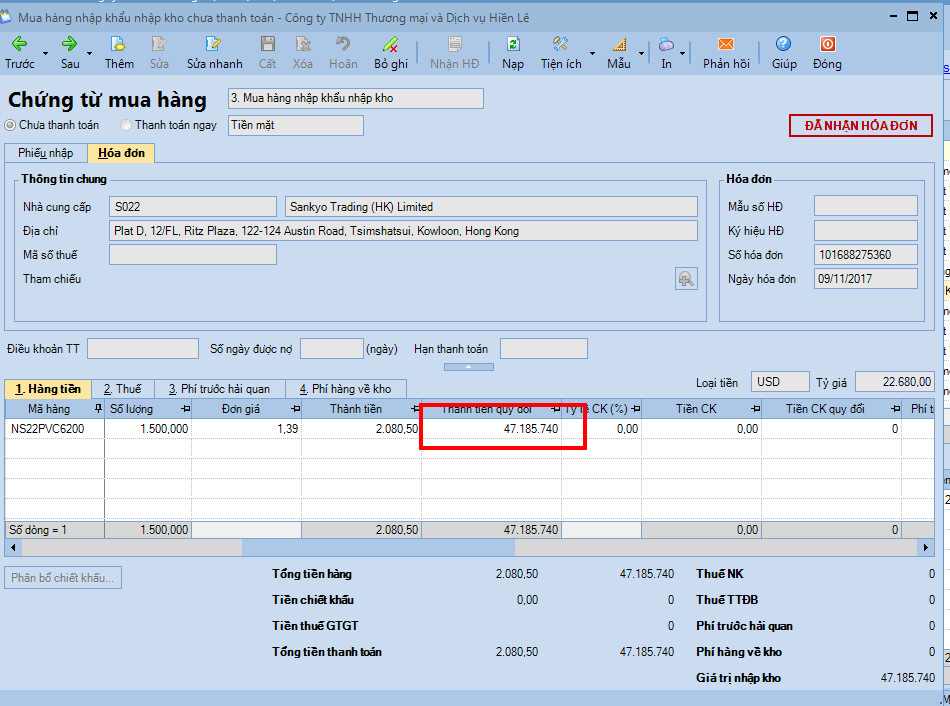Image resolution: width=950 pixels, height=706 pixels.
Task: Pin the Số lượng column
Action: (x=185, y=409)
